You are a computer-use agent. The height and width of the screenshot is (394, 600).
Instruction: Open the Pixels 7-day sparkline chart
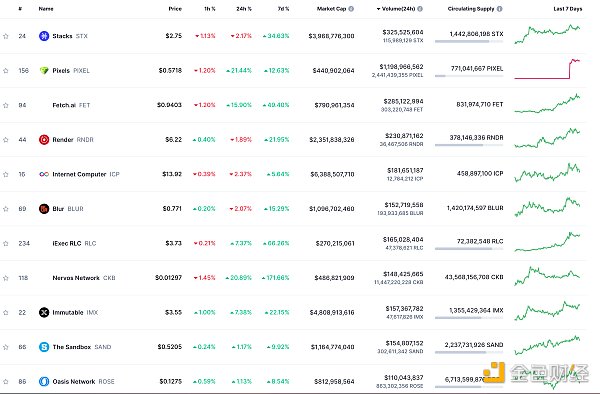pos(547,69)
